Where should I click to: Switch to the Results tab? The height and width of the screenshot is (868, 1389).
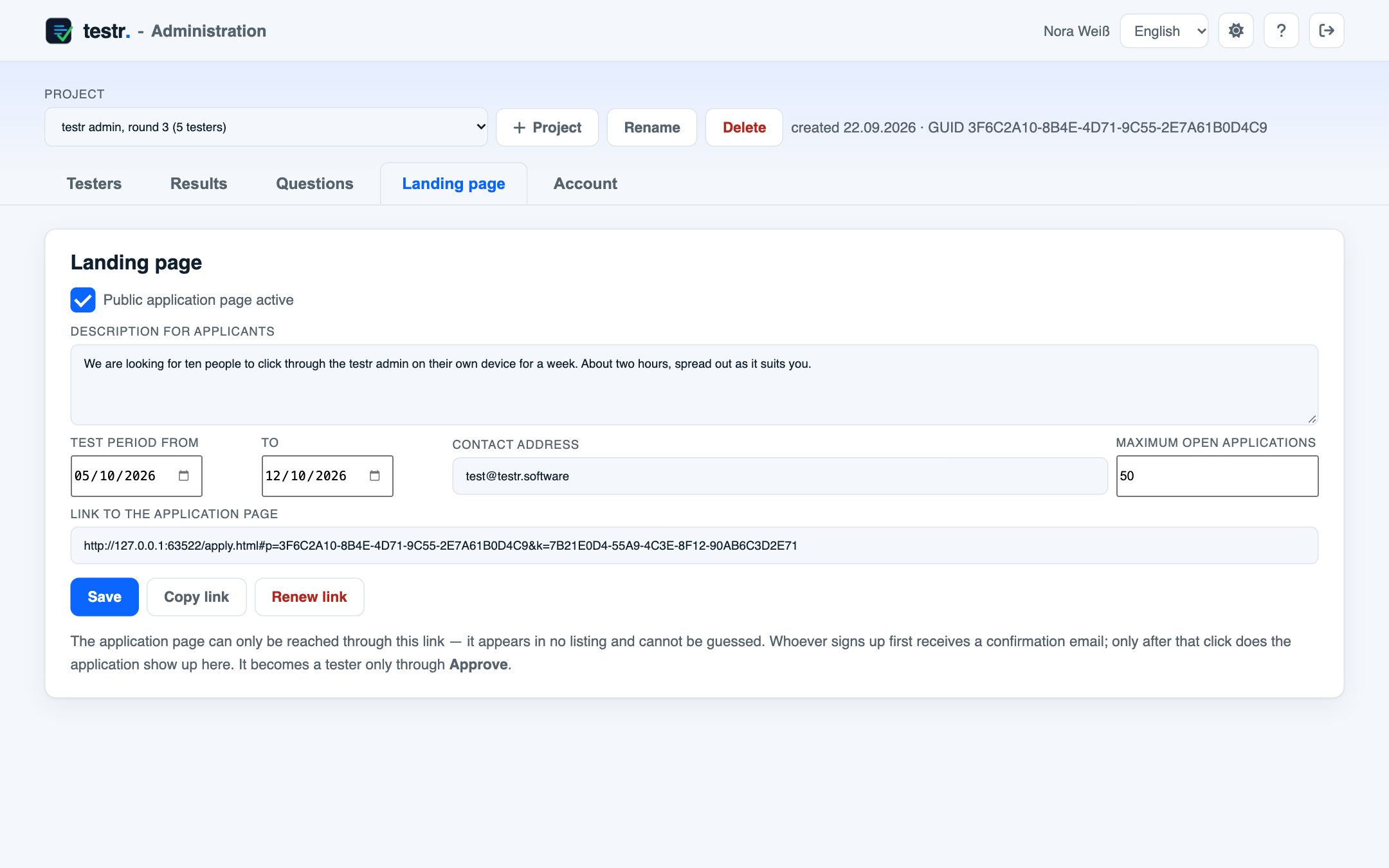pos(199,184)
